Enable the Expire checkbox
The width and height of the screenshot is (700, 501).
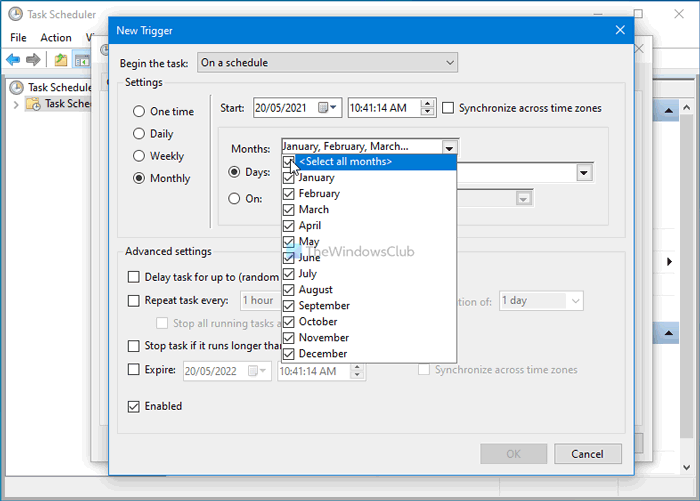pos(133,369)
